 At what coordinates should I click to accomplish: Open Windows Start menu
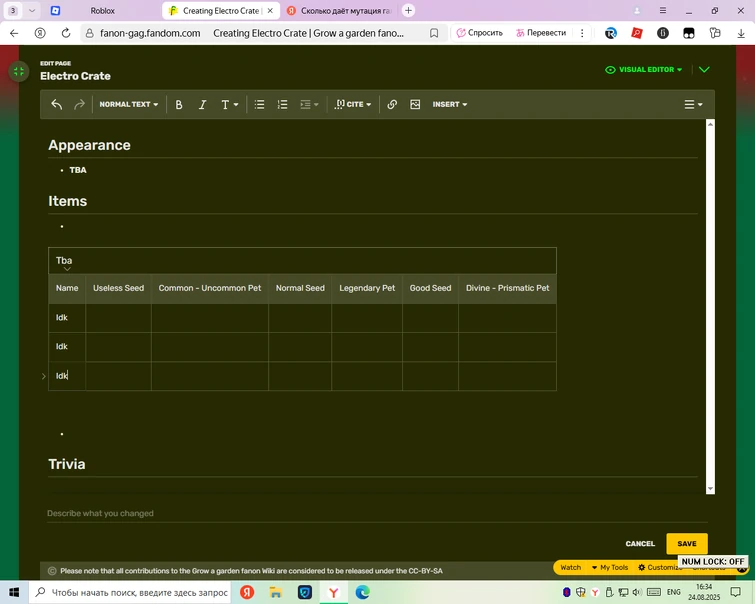(14, 592)
